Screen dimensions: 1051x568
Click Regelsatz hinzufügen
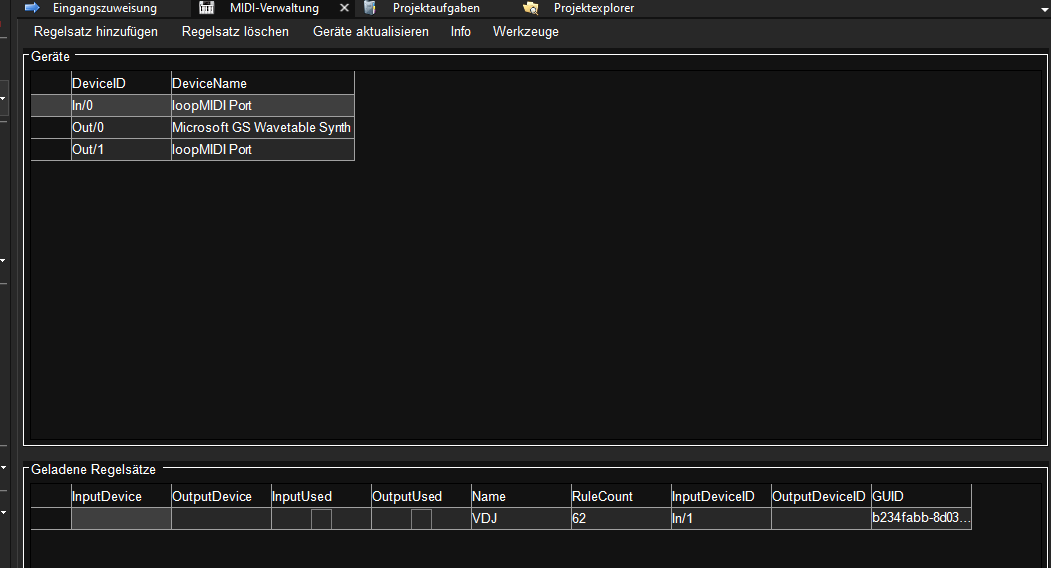96,32
